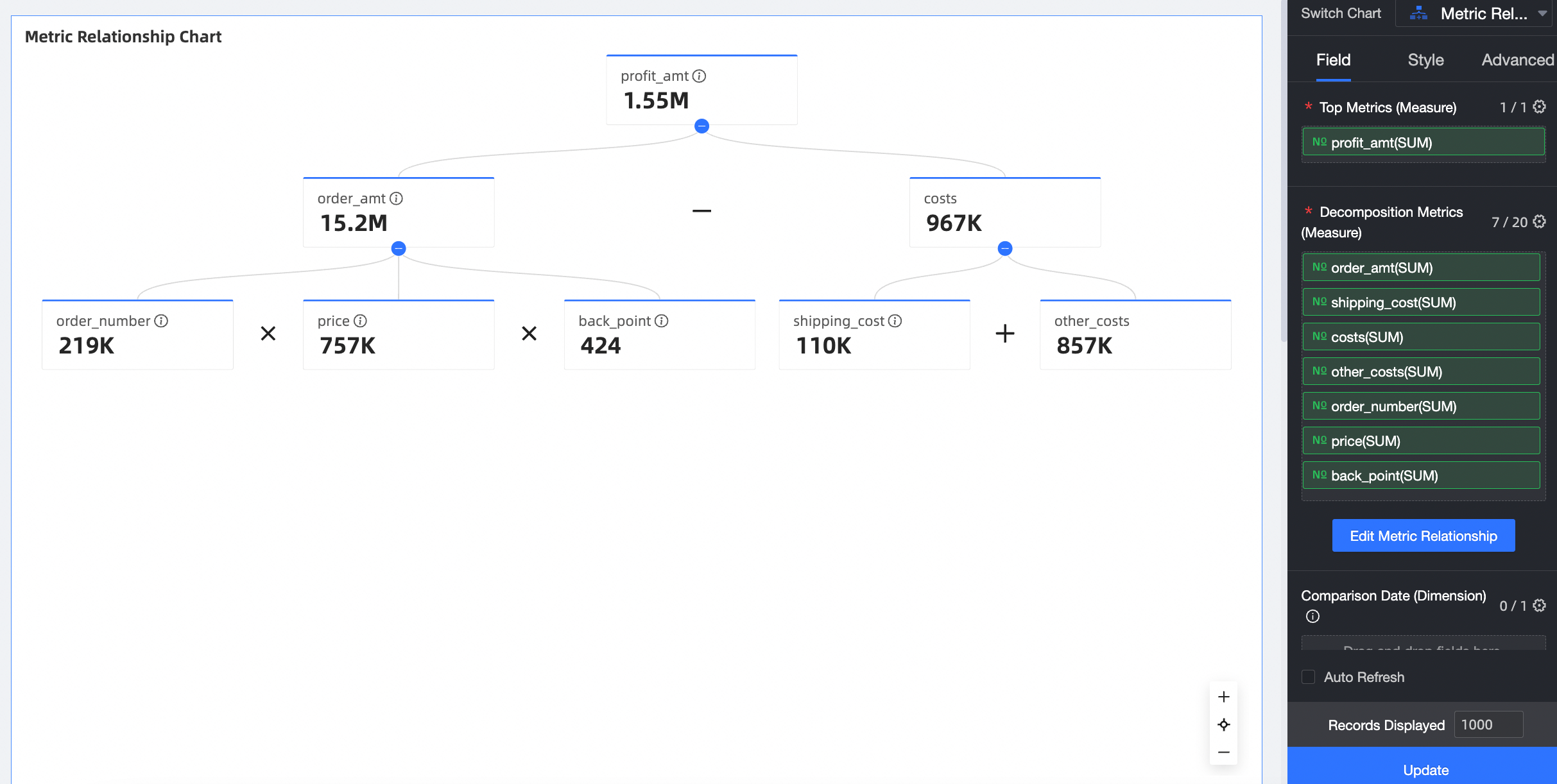Select the shipping_cost(SUM) field pill
This screenshot has width=1557, height=784.
click(x=1421, y=302)
